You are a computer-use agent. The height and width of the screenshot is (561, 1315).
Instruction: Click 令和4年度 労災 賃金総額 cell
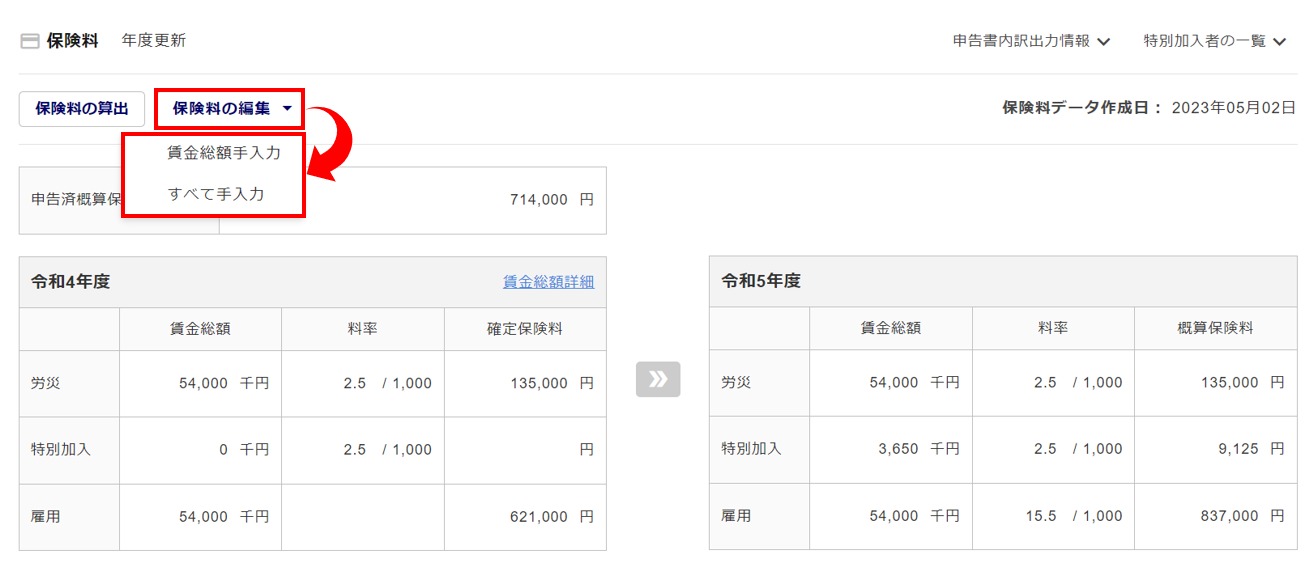(x=201, y=383)
